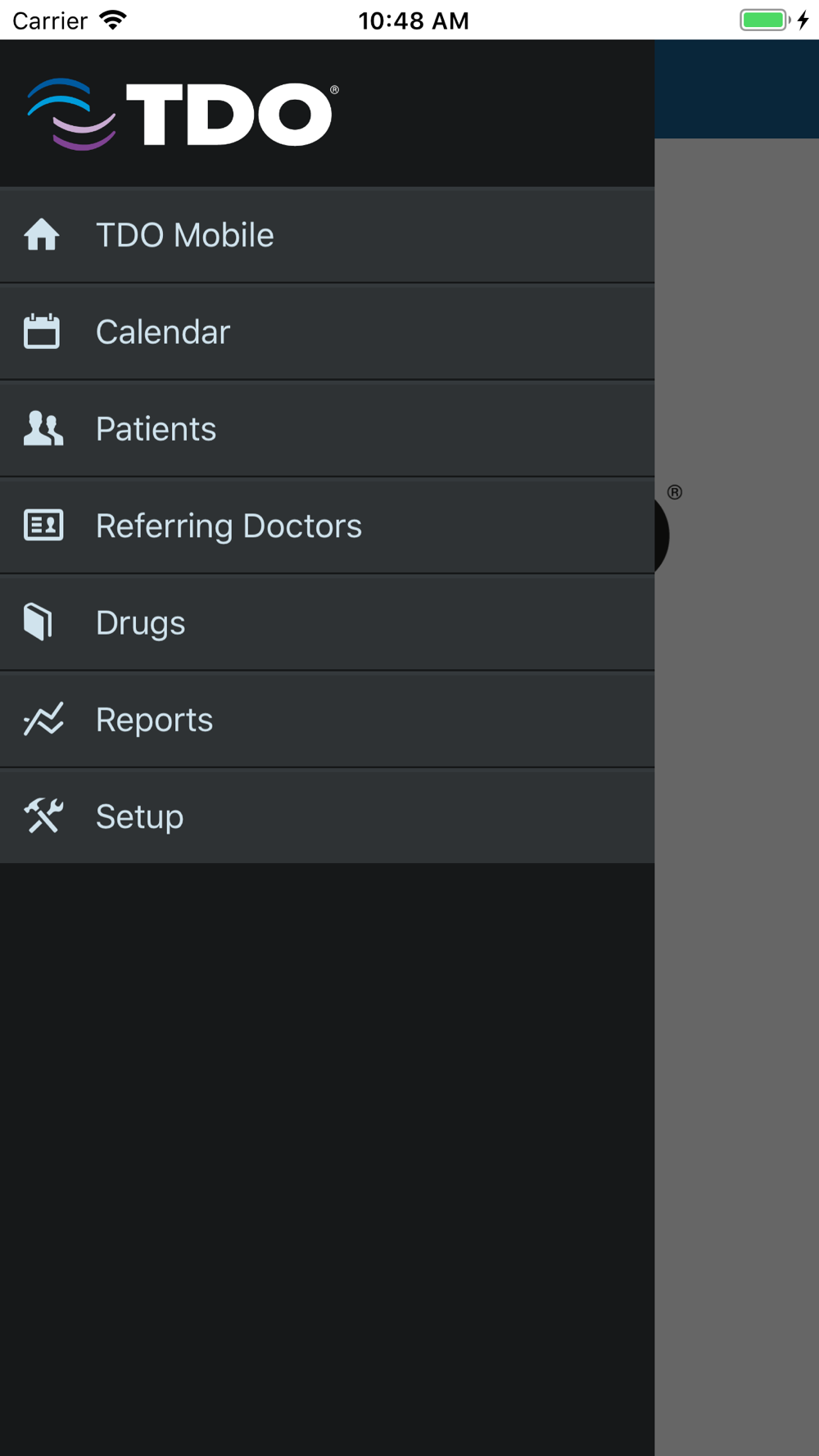This screenshot has height=1456, width=819.
Task: Tap the hammer and wrench Setup icon
Action: pyautogui.click(x=43, y=816)
